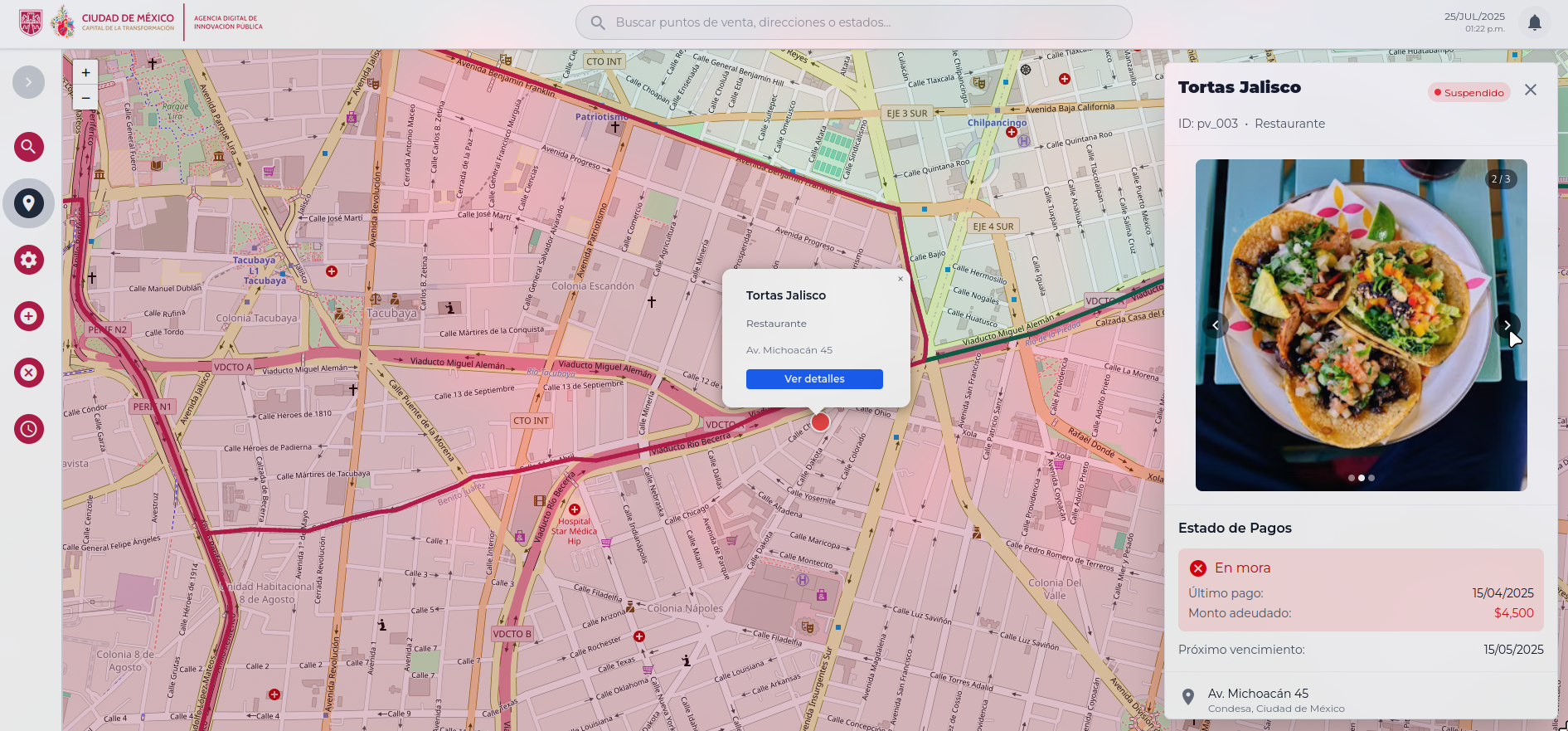The image size is (1568, 731).
Task: Click the ID: pv_003 text
Action: click(x=1208, y=124)
